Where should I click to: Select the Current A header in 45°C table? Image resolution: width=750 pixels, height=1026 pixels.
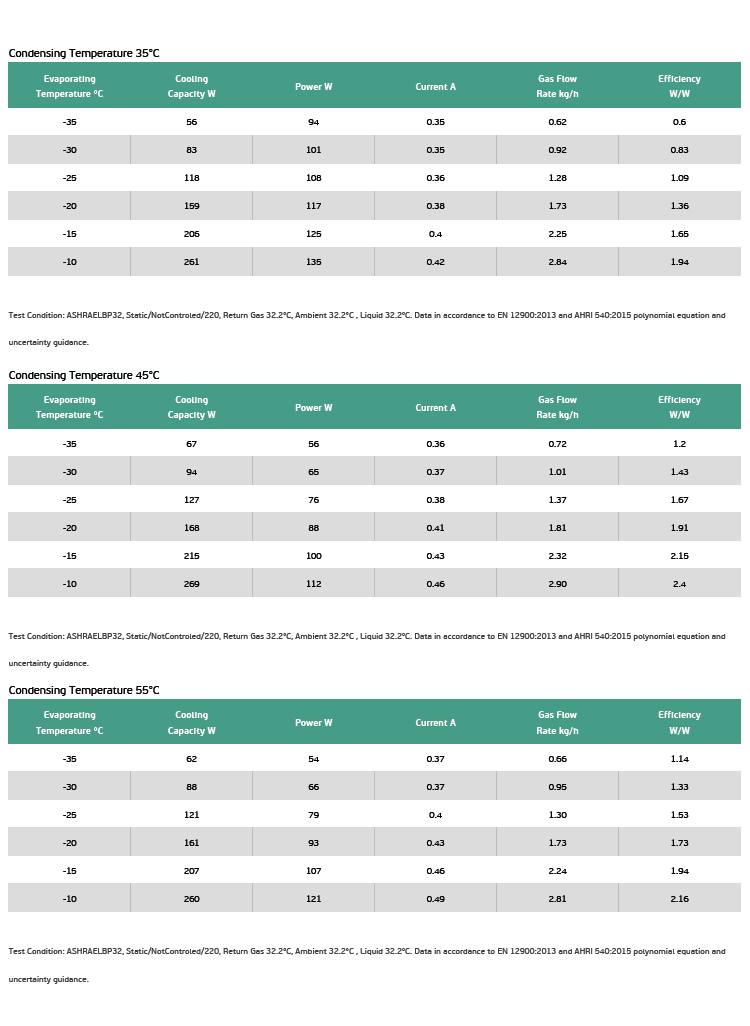[x=435, y=408]
